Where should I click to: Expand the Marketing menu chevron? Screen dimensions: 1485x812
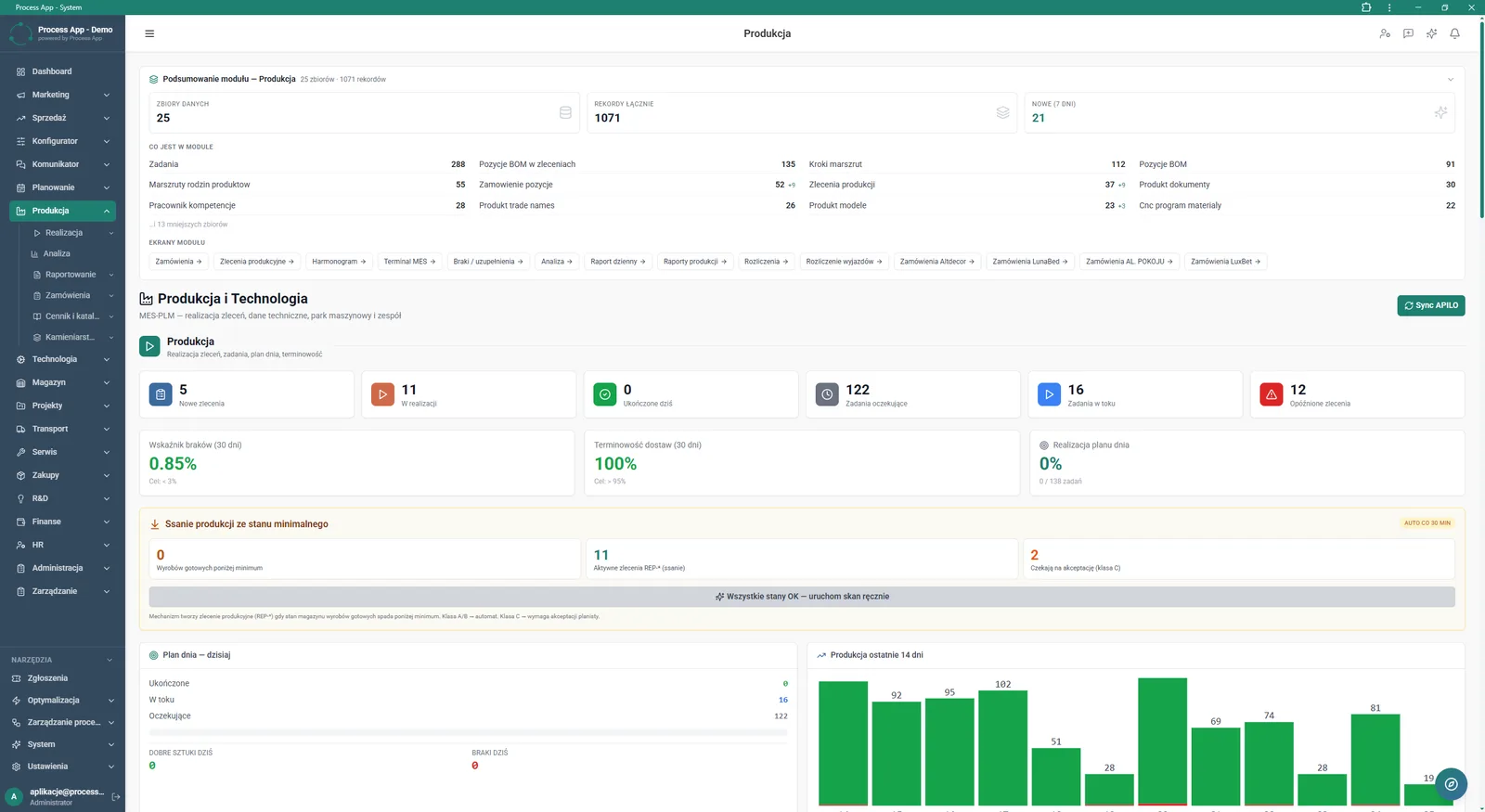point(107,95)
